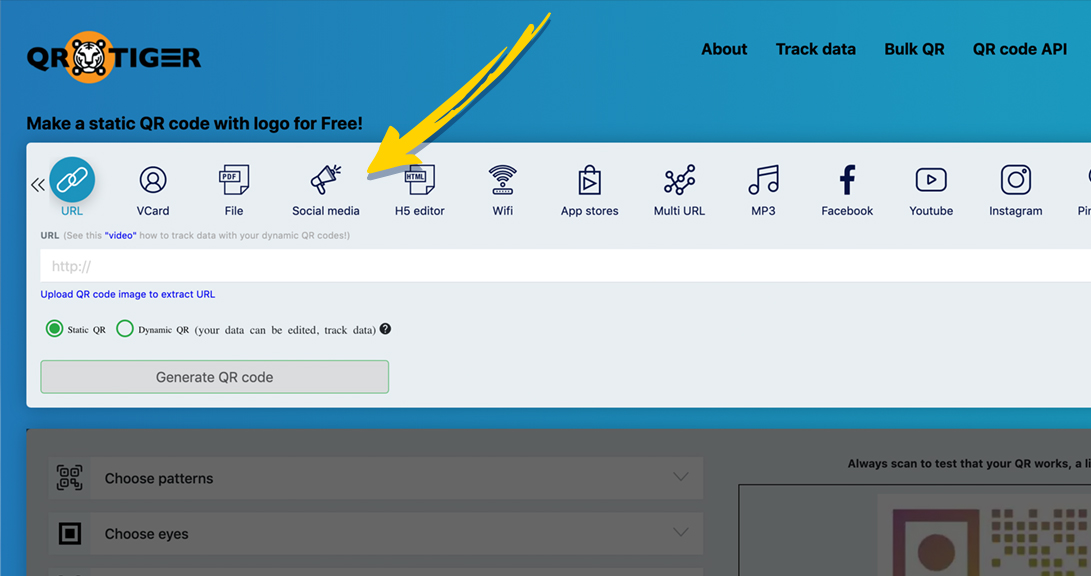This screenshot has width=1091, height=576.
Task: Choose the VCard QR type
Action: click(x=153, y=181)
